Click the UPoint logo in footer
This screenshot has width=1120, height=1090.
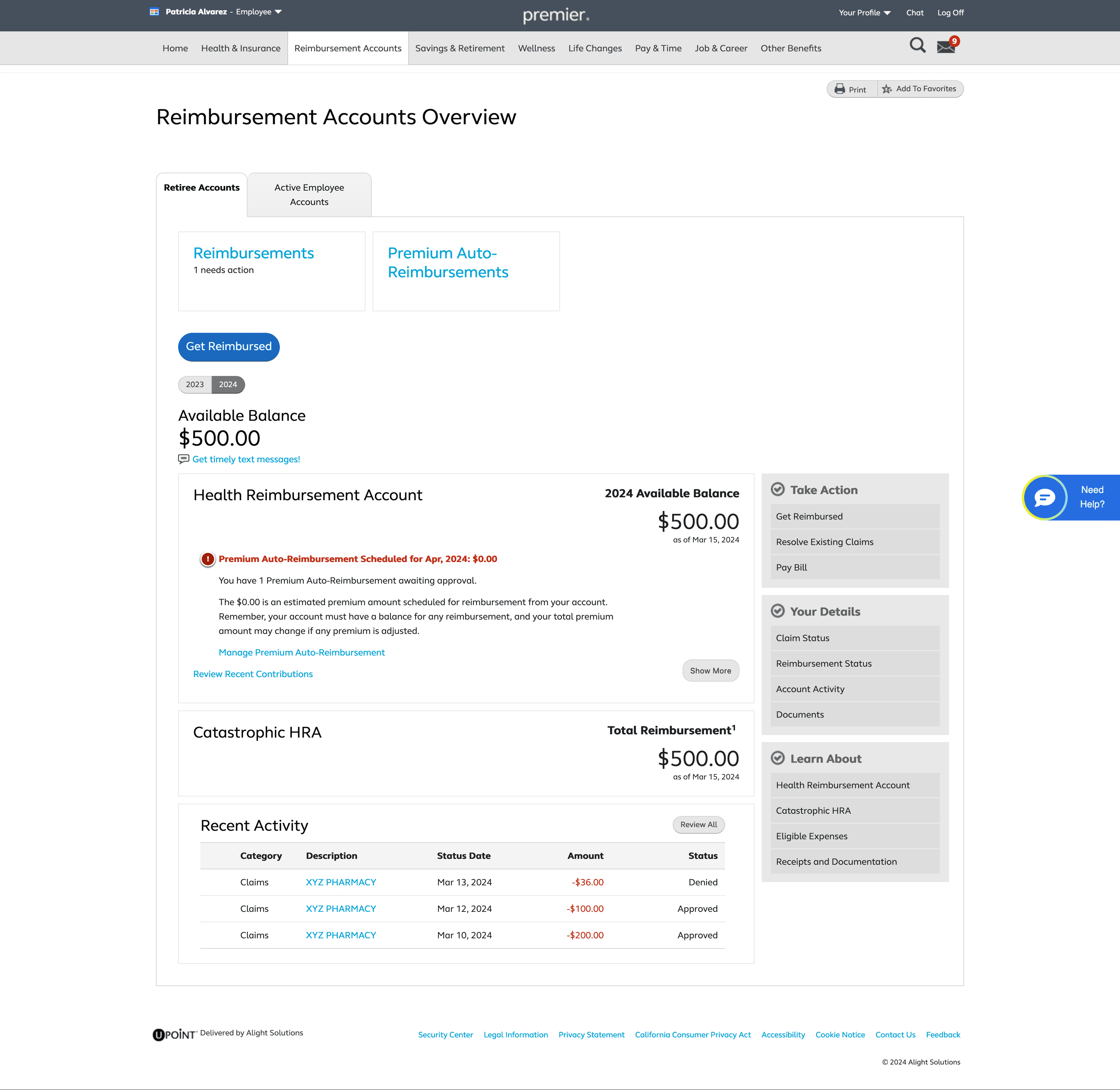pyautogui.click(x=175, y=1034)
